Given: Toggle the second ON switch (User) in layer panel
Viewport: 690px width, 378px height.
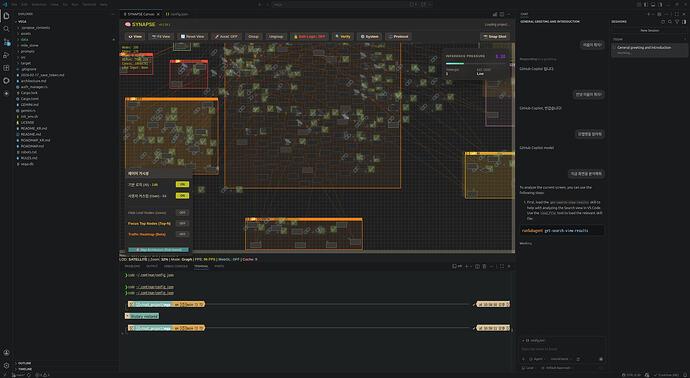Looking at the screenshot, I should tap(182, 196).
